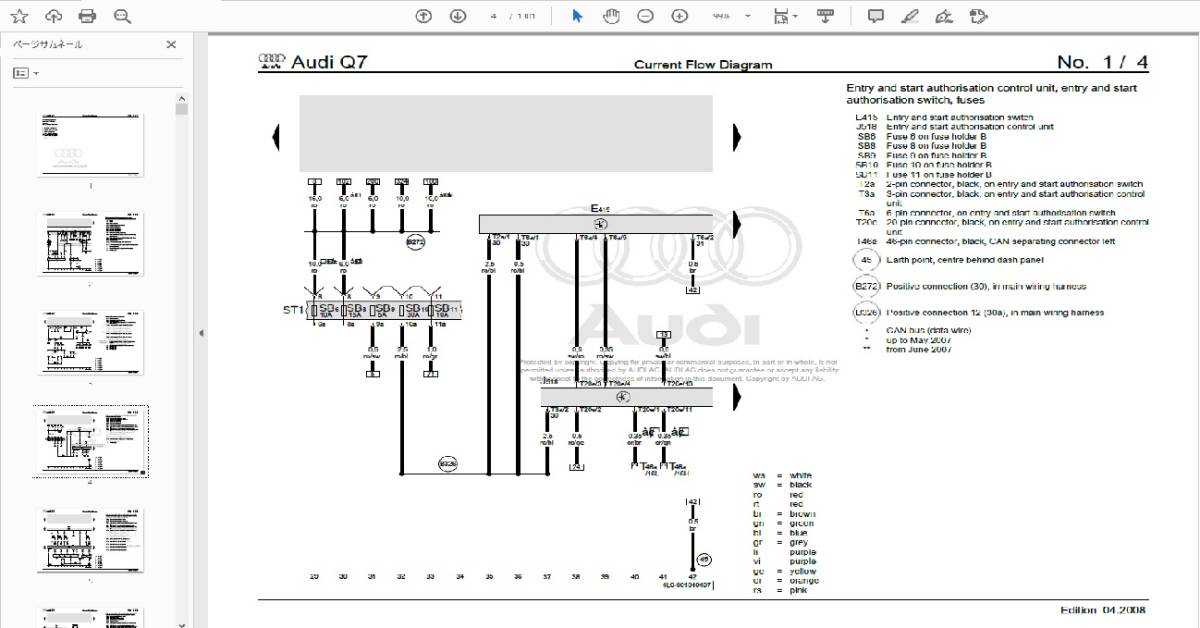1200x628 pixels.
Task: Click the 'Edition 04.2008' footer text
Action: tap(1103, 610)
